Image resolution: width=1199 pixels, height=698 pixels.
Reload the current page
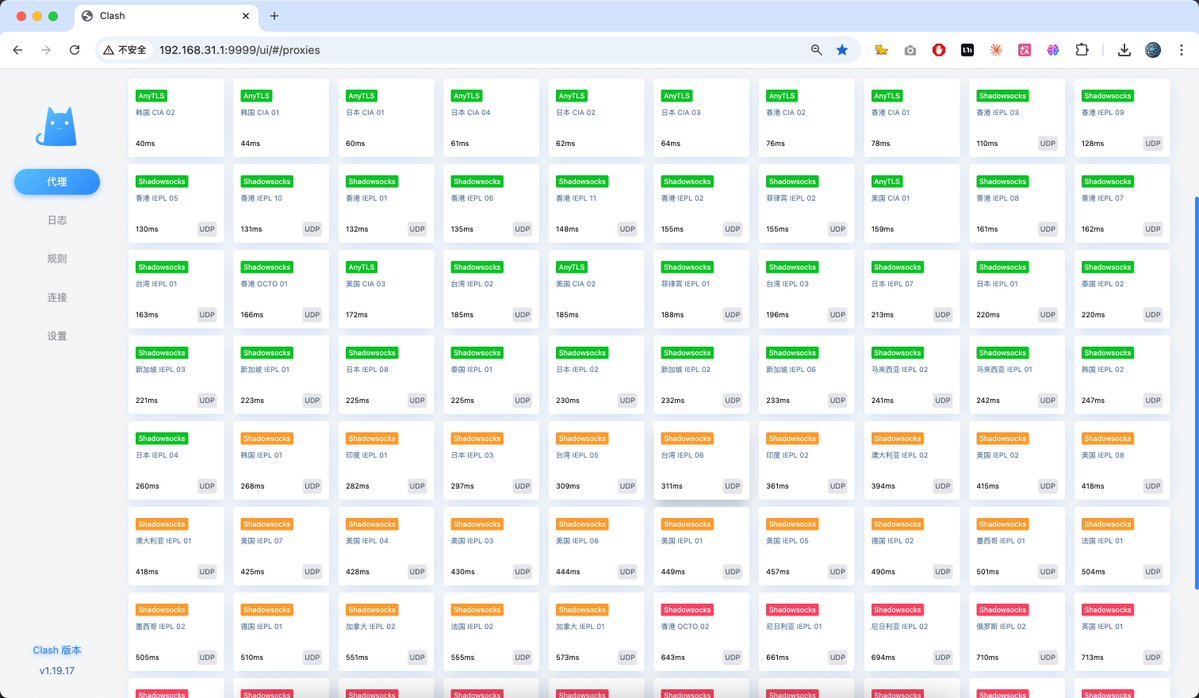[74, 50]
